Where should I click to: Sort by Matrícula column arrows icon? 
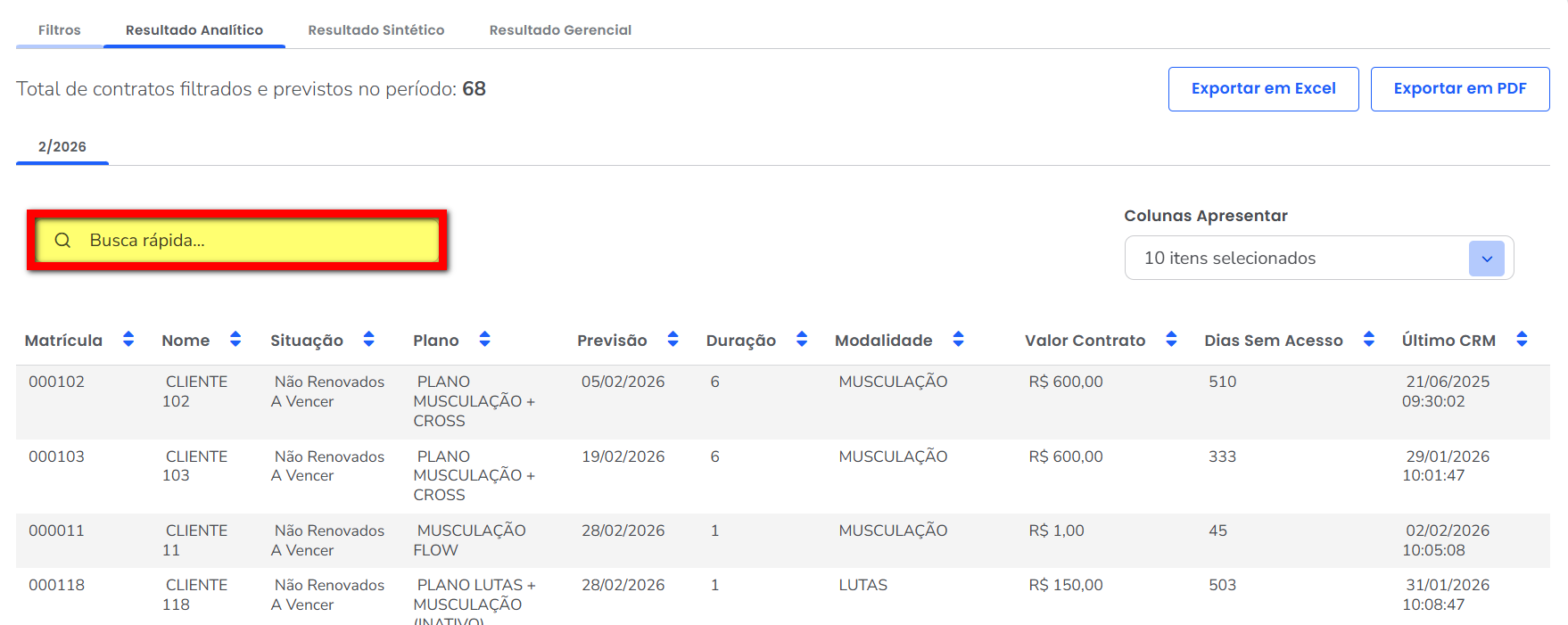(x=128, y=339)
